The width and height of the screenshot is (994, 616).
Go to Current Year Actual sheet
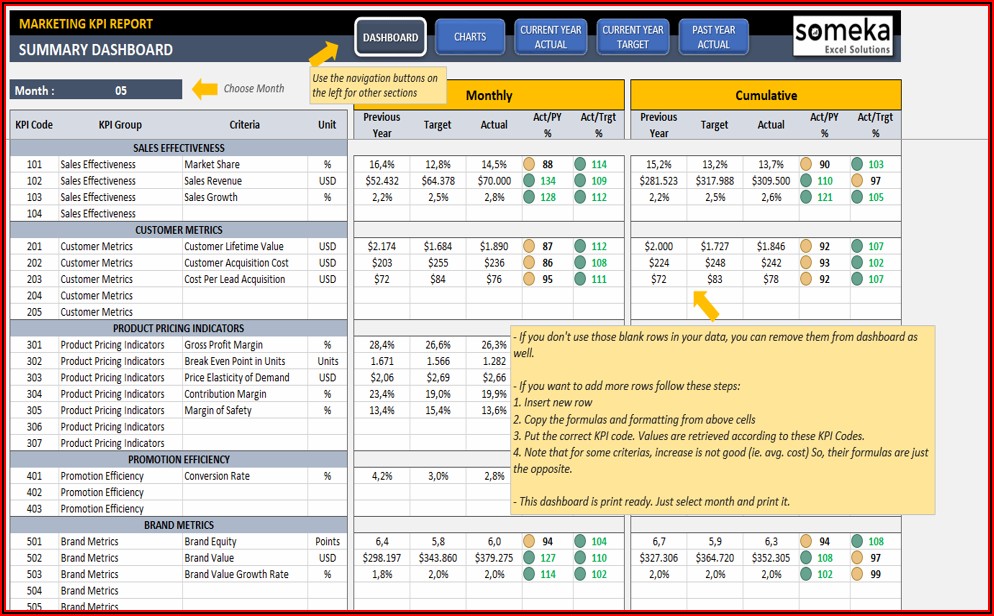550,37
